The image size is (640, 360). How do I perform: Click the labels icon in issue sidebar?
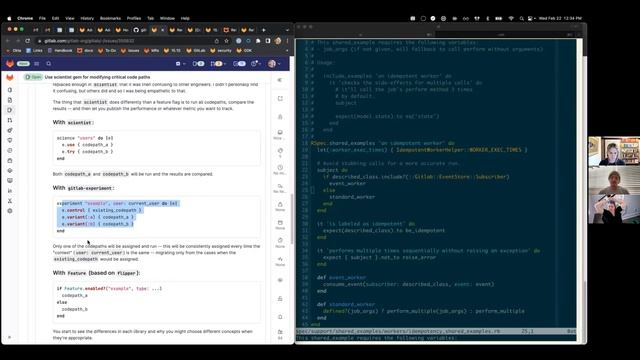(280, 151)
